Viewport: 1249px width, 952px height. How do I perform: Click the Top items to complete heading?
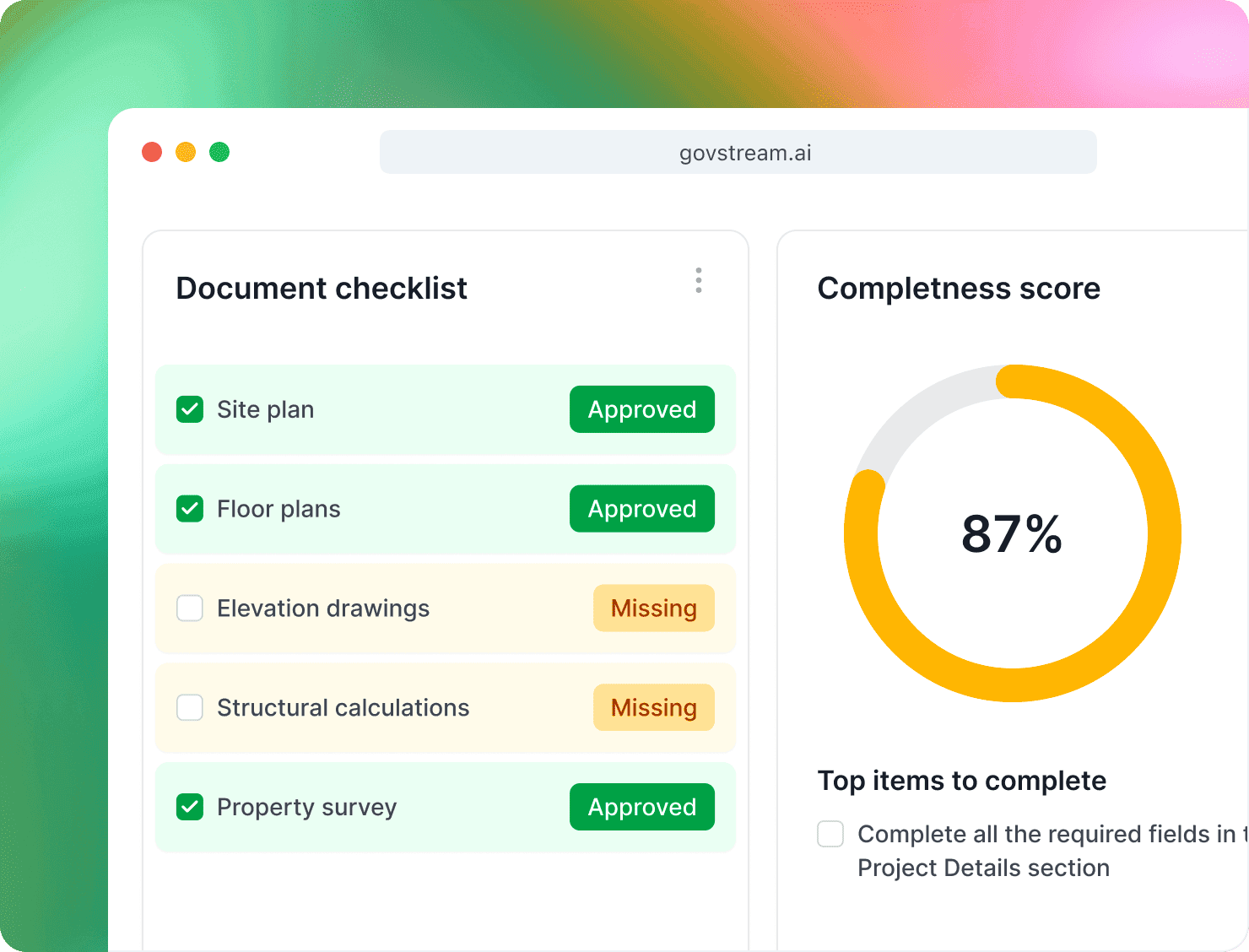(961, 781)
